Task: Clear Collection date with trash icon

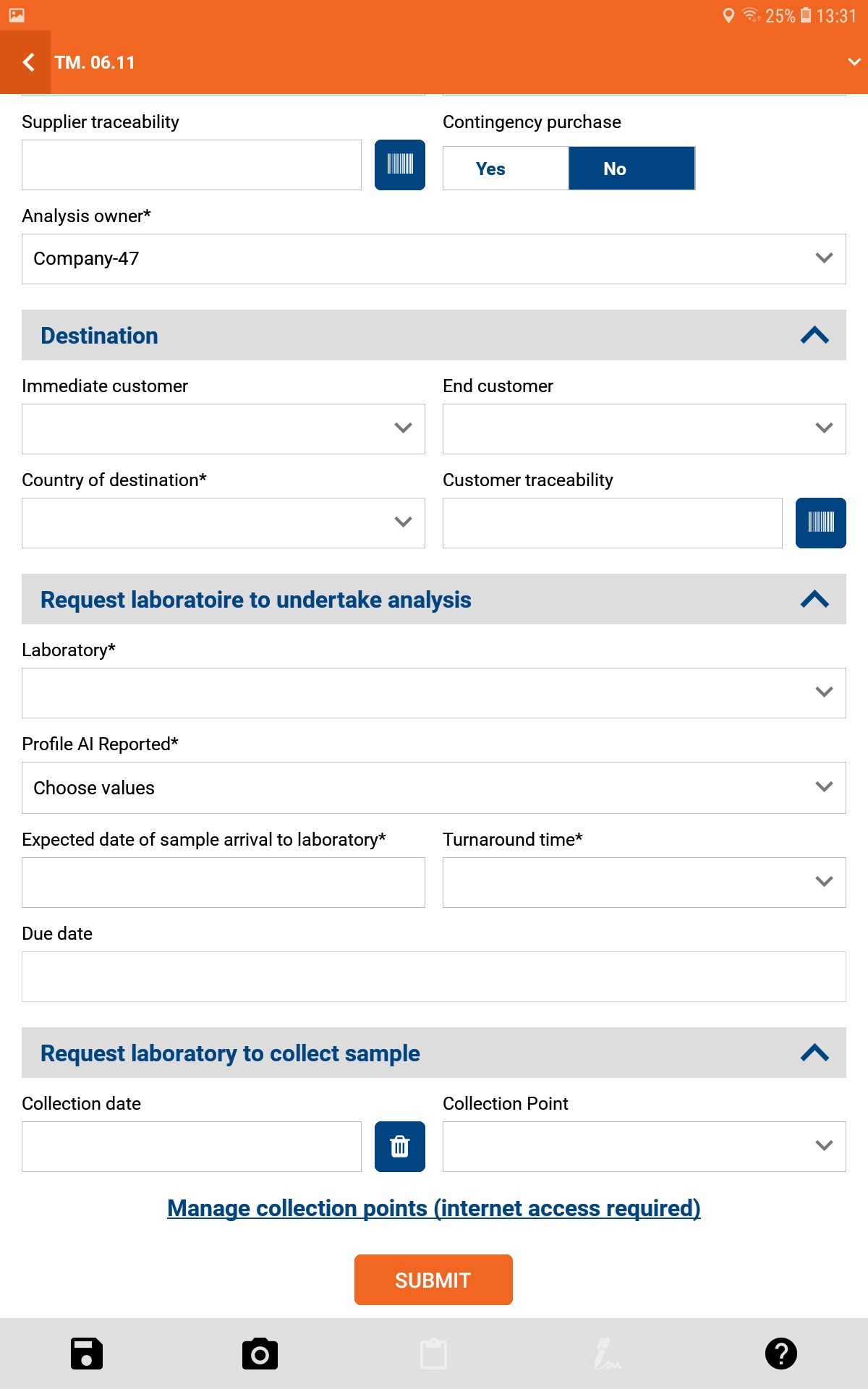Action: point(399,1147)
